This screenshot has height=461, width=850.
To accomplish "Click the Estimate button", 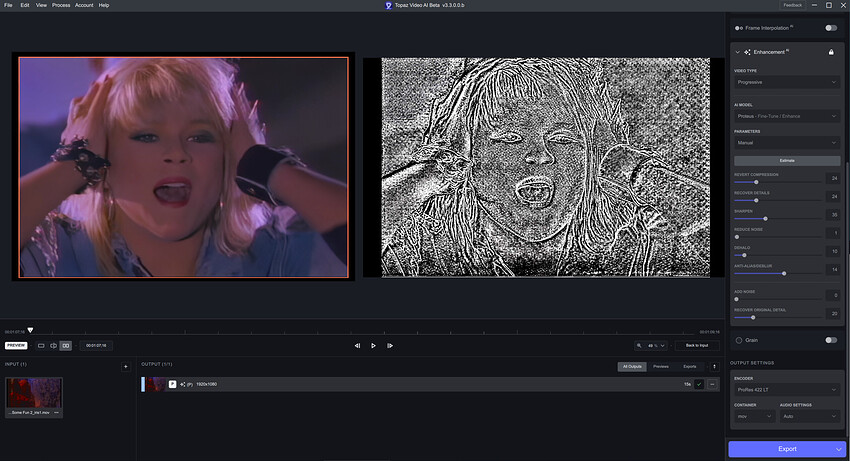I will click(x=787, y=161).
